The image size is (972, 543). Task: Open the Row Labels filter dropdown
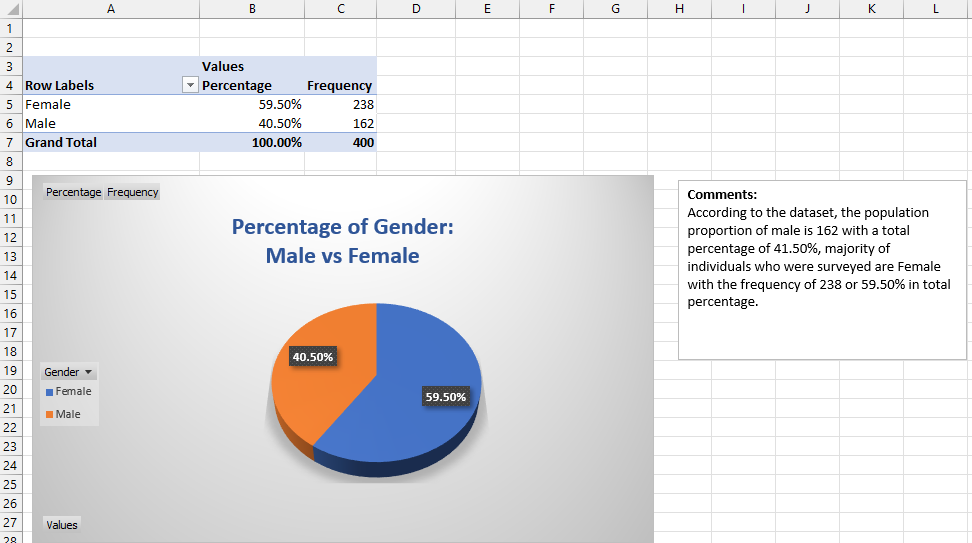click(190, 86)
